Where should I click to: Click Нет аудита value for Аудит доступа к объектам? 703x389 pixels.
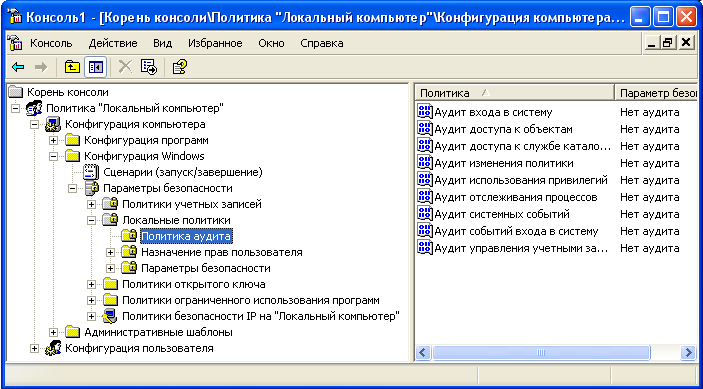(x=650, y=130)
